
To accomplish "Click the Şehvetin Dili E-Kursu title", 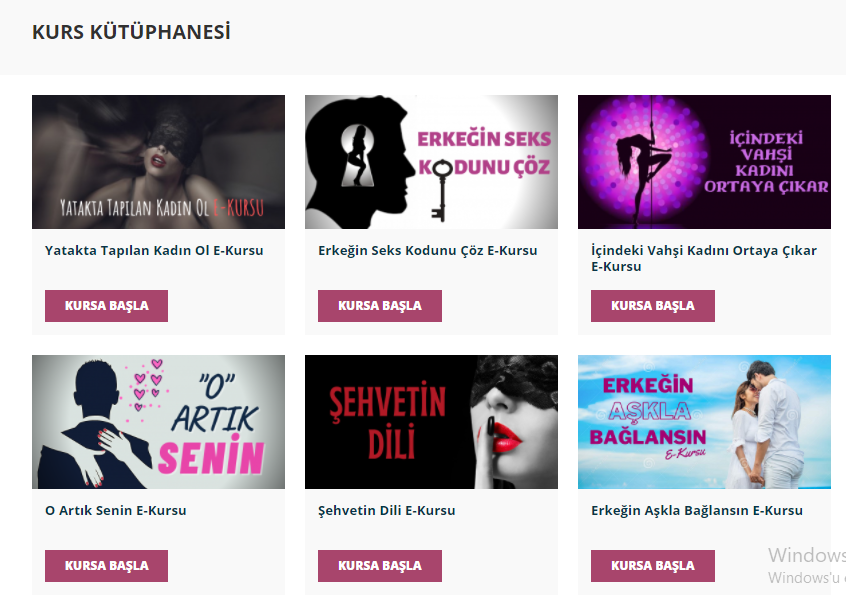I will pos(386,510).
